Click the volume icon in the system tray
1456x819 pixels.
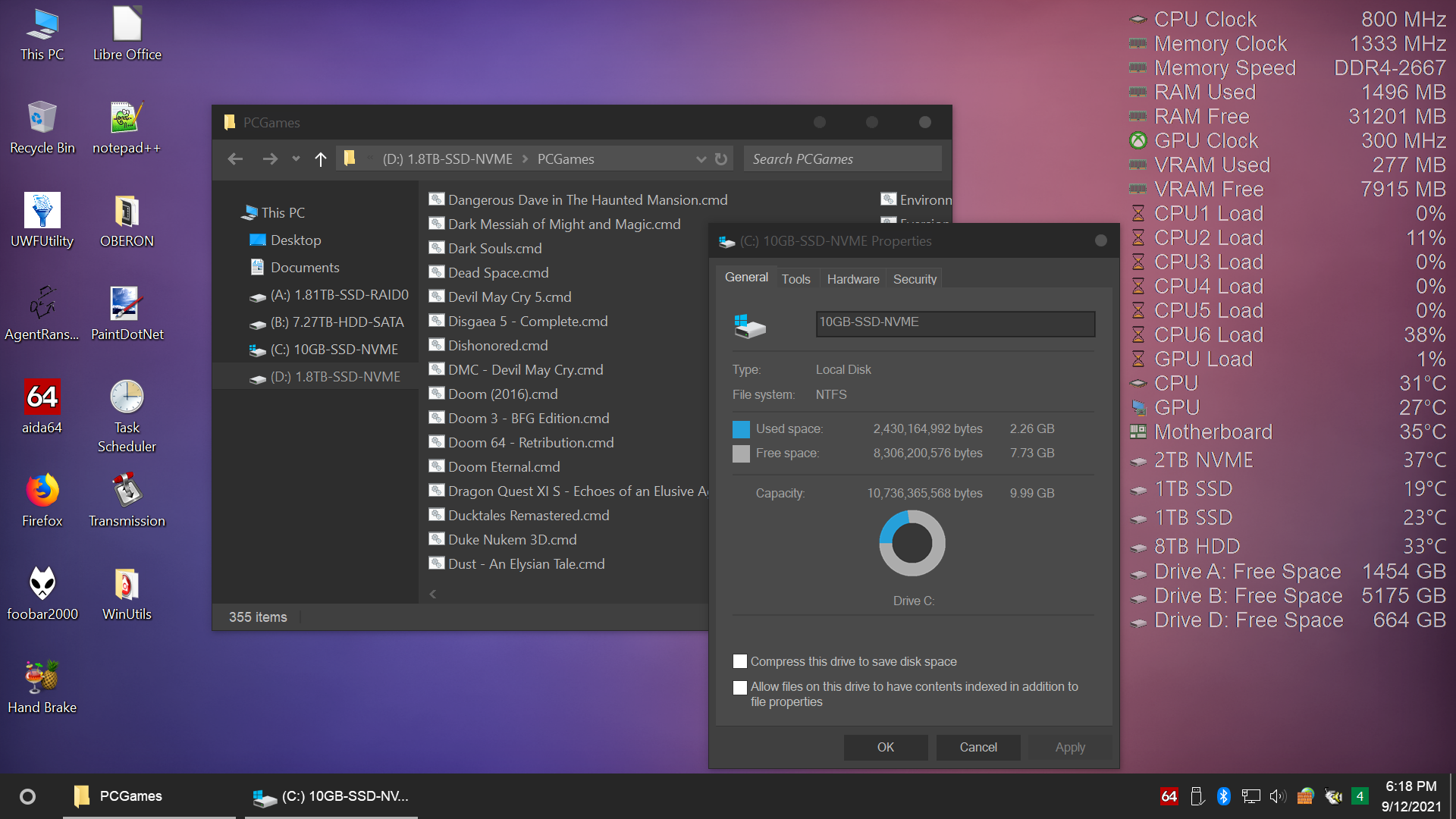click(1279, 796)
